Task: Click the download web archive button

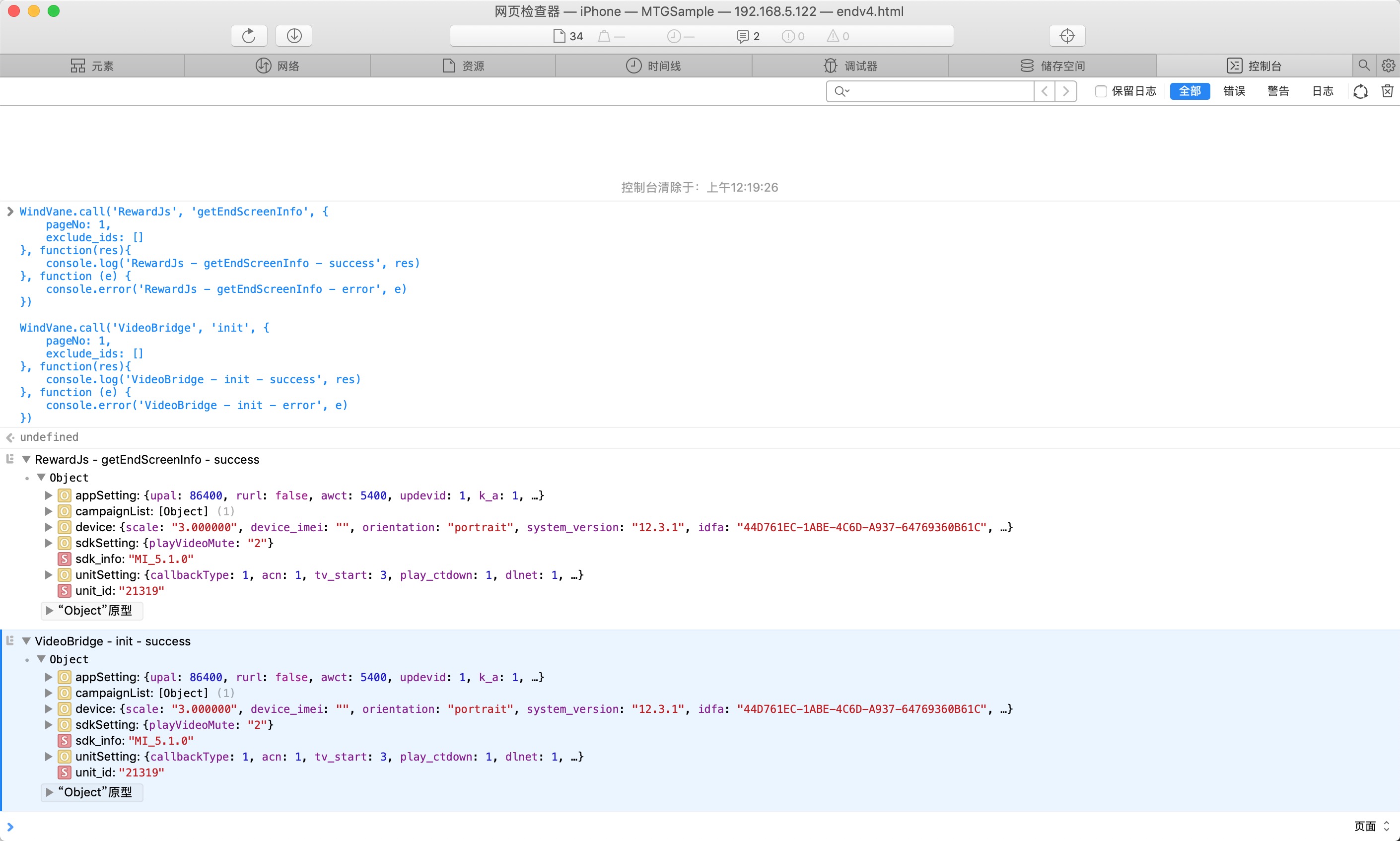Action: [293, 36]
